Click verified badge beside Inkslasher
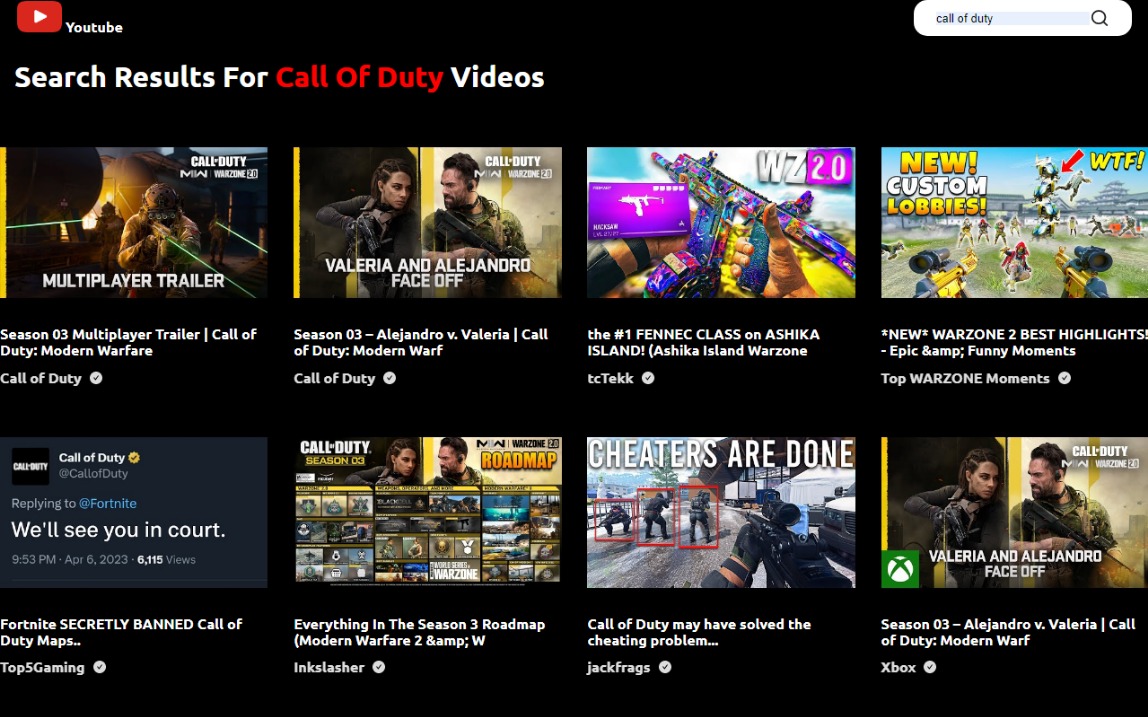 379,667
